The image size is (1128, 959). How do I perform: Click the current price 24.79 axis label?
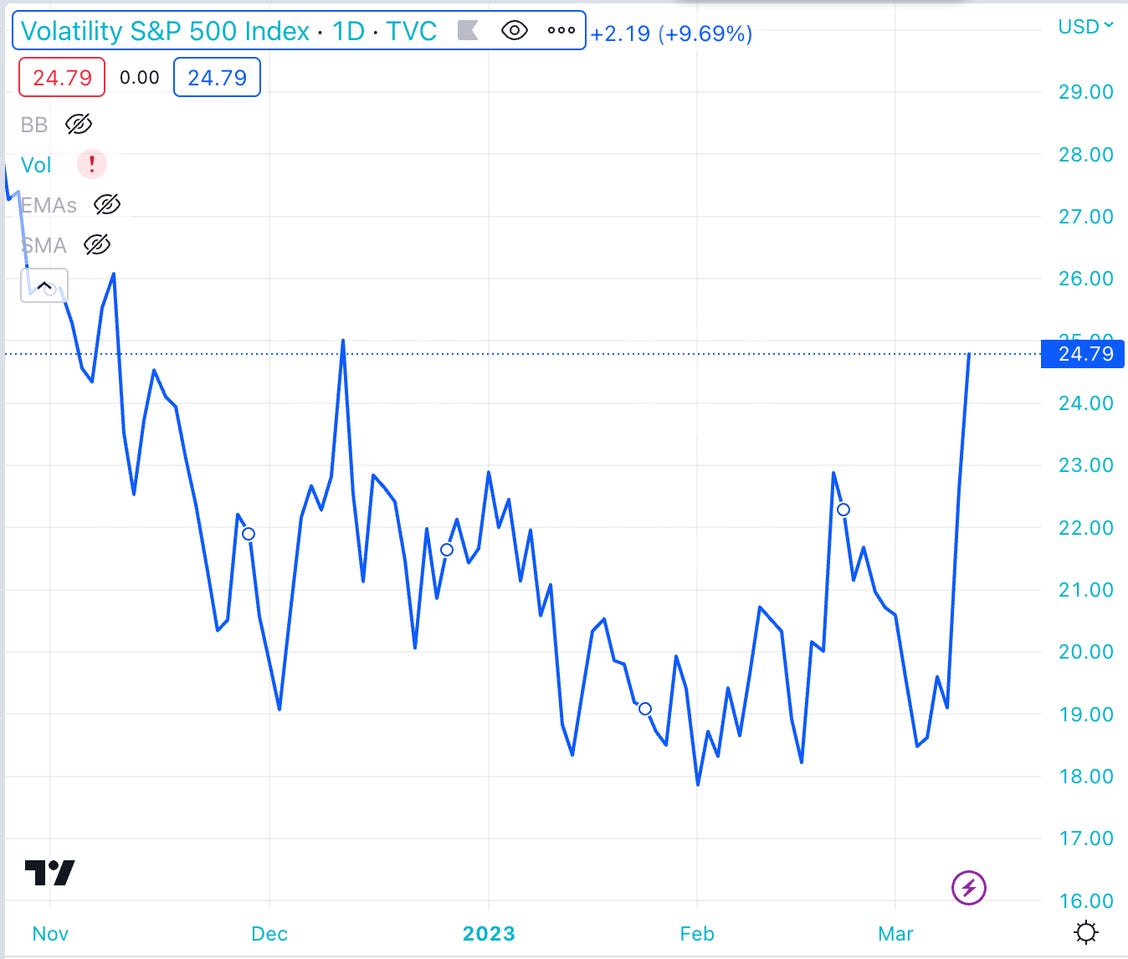point(1083,353)
